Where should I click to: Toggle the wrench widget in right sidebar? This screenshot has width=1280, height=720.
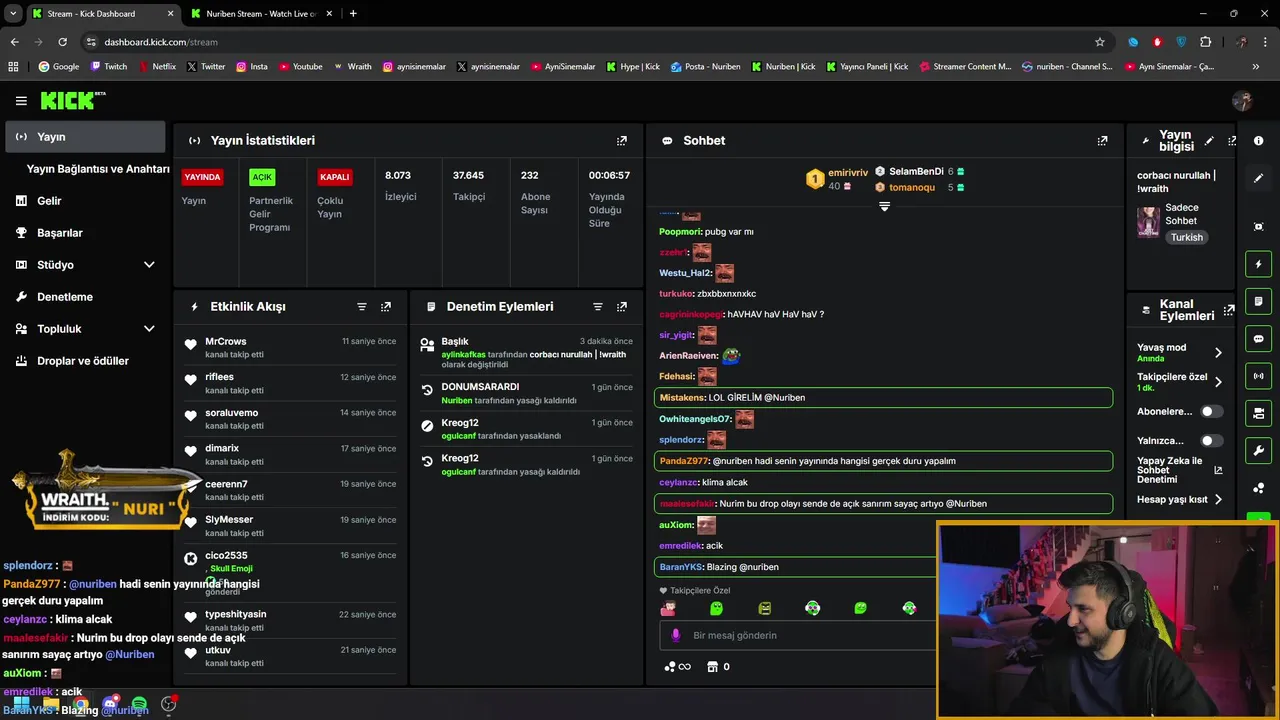point(1259,450)
